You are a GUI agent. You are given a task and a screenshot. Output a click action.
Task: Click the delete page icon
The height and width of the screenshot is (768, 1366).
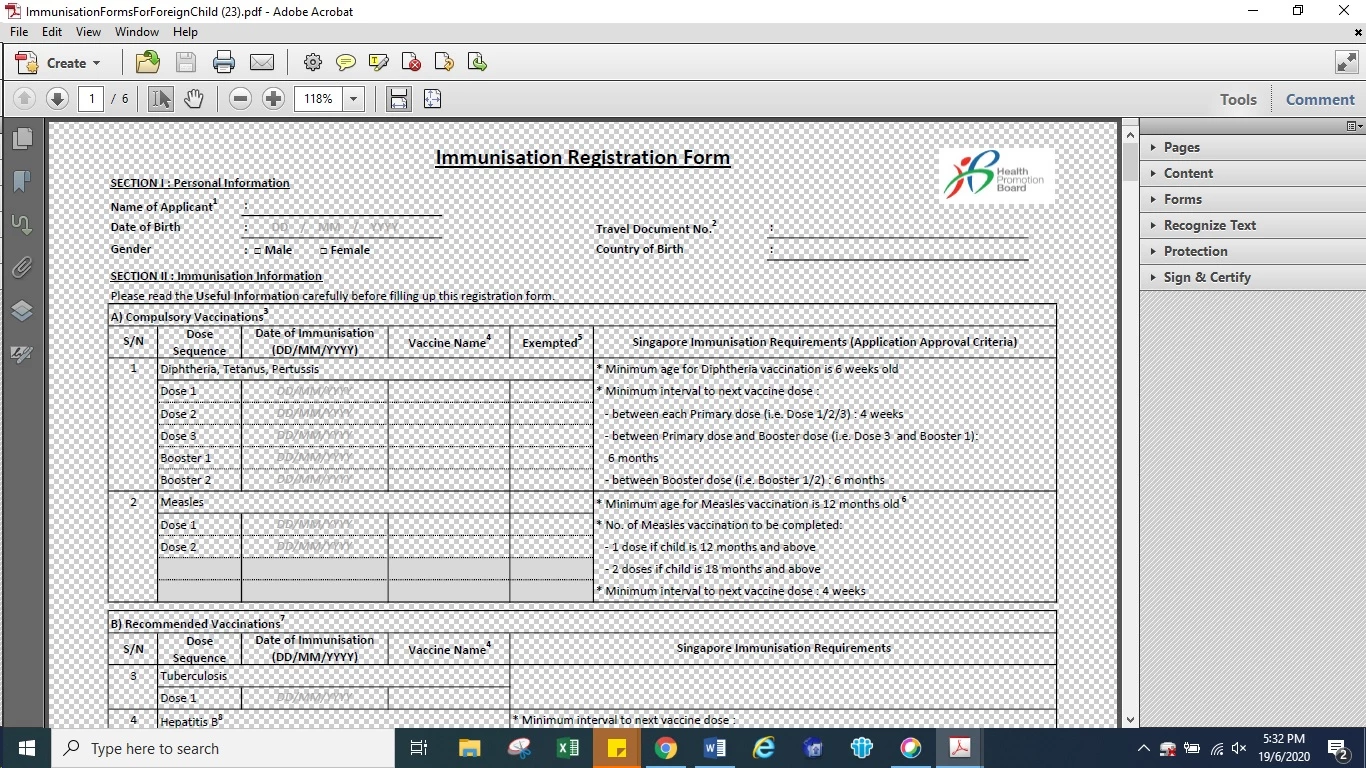pos(411,62)
